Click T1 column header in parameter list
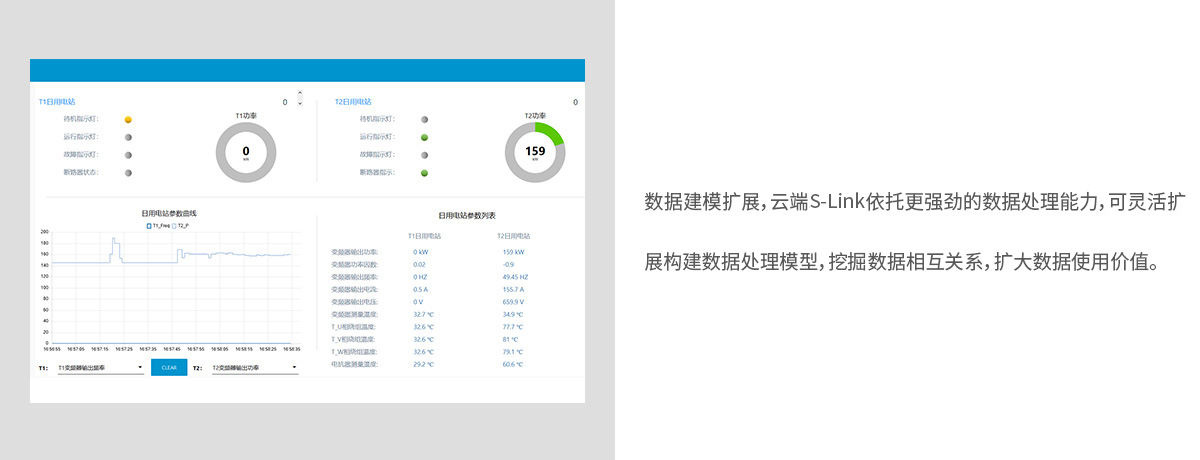The height and width of the screenshot is (460, 1200). [424, 236]
